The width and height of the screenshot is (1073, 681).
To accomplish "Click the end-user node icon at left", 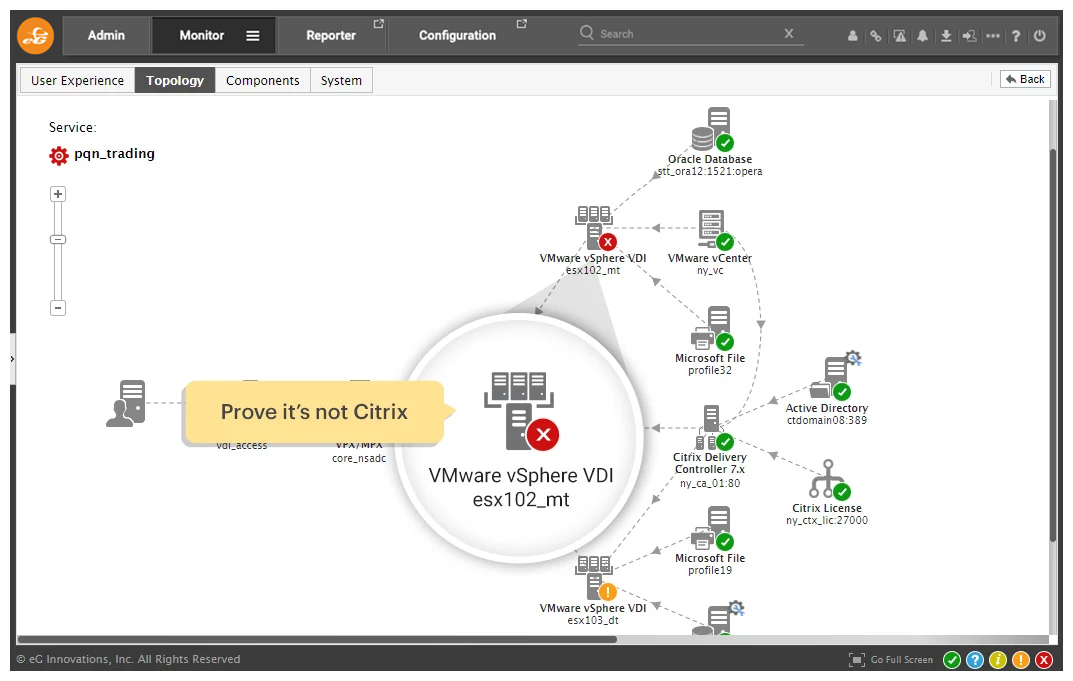I will (x=126, y=404).
